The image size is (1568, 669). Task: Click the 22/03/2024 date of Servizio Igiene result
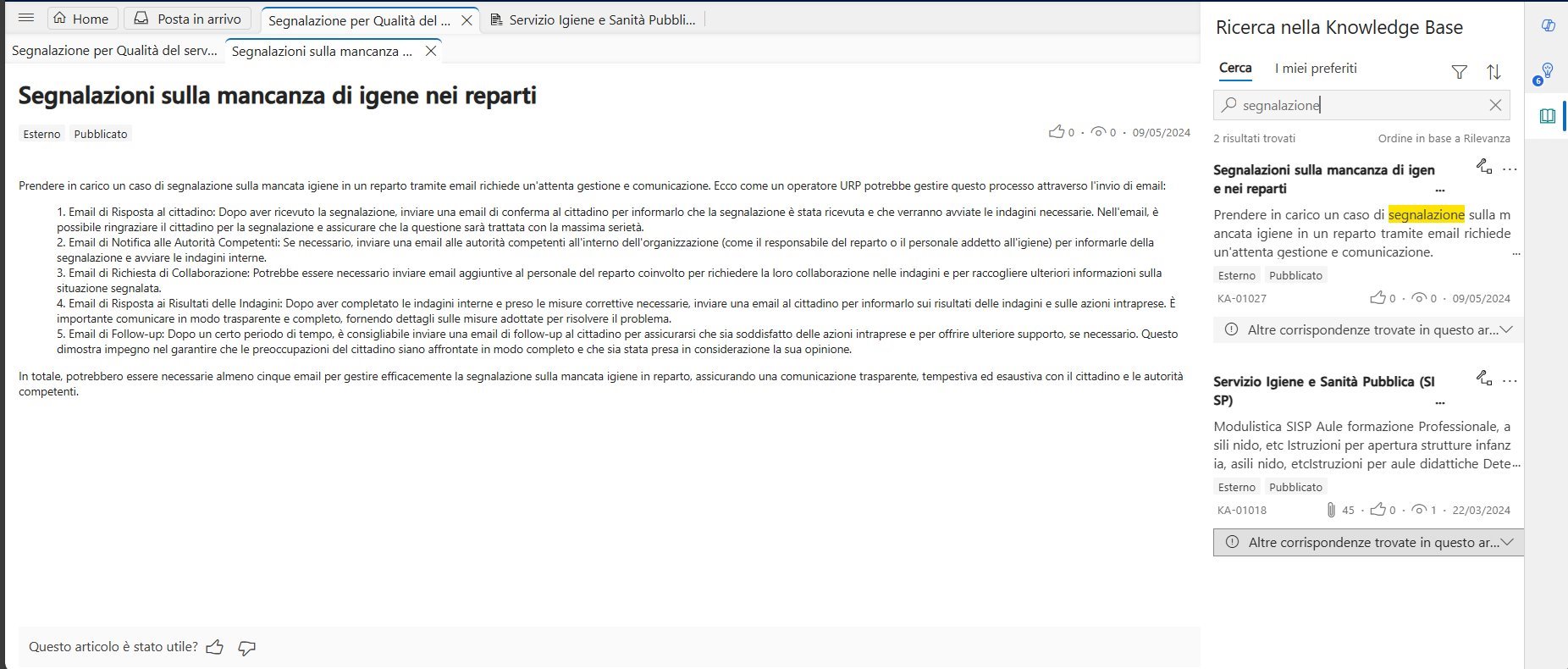coord(1481,510)
